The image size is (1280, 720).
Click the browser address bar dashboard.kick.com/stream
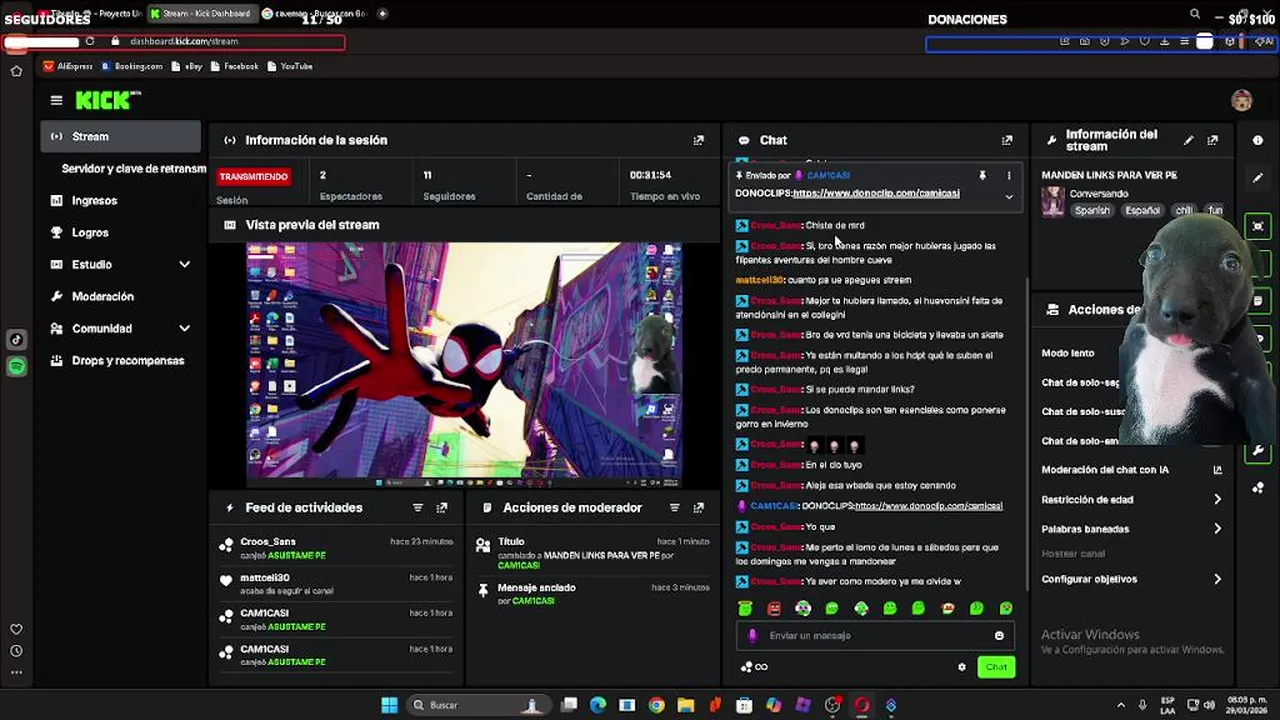coord(184,42)
